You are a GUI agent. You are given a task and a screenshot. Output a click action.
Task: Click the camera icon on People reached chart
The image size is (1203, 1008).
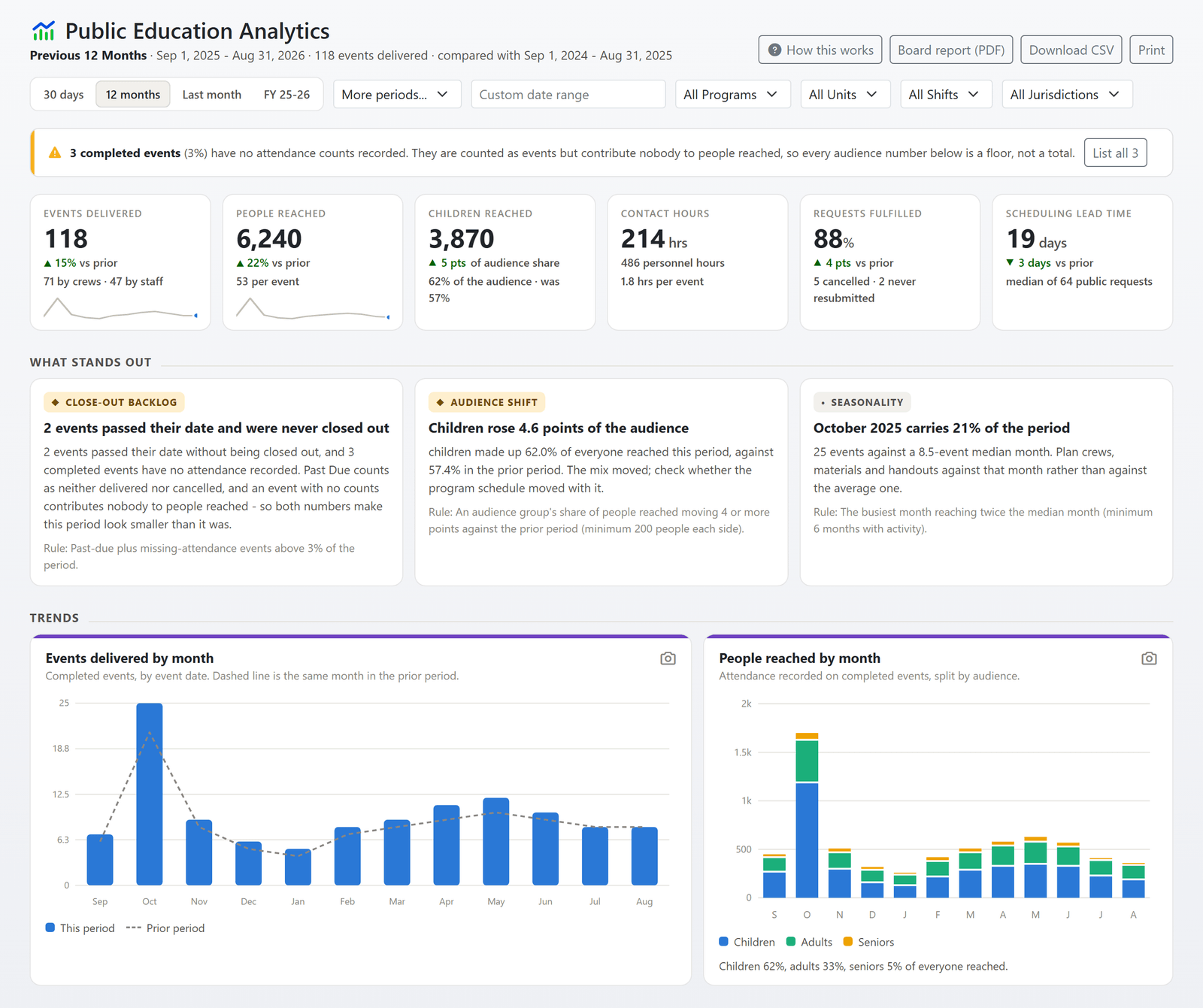[1149, 658]
